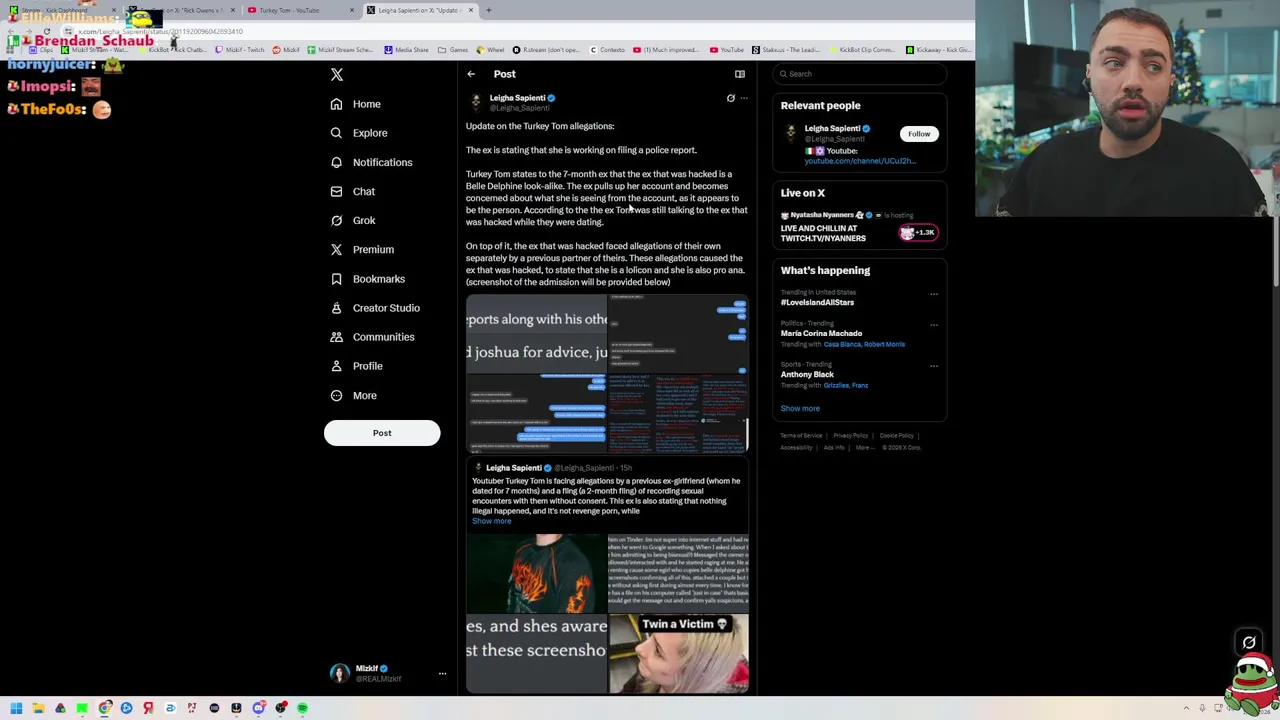Focus the Search input field

click(x=861, y=74)
